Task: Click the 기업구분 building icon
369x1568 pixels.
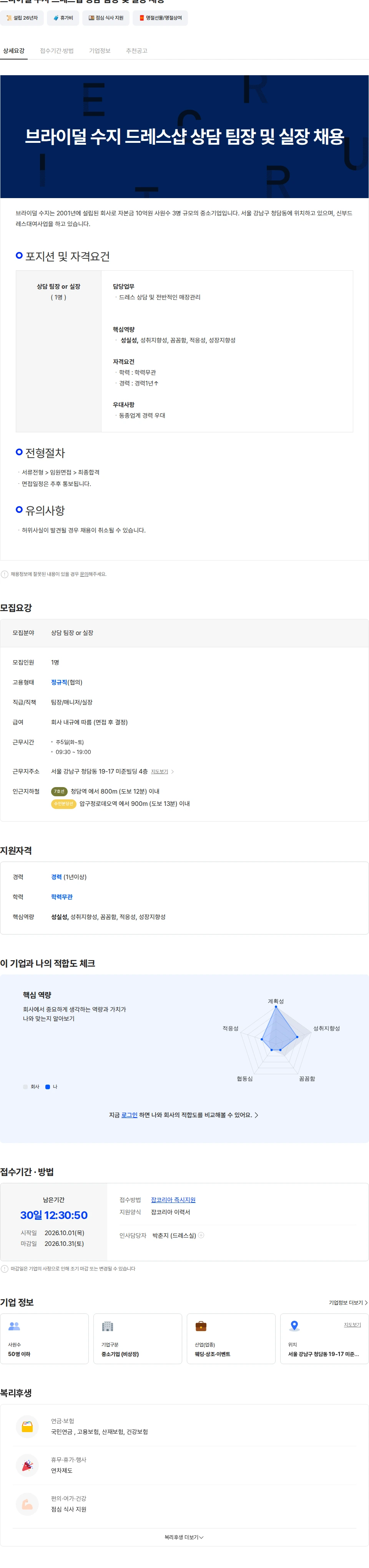Action: 108,1326
